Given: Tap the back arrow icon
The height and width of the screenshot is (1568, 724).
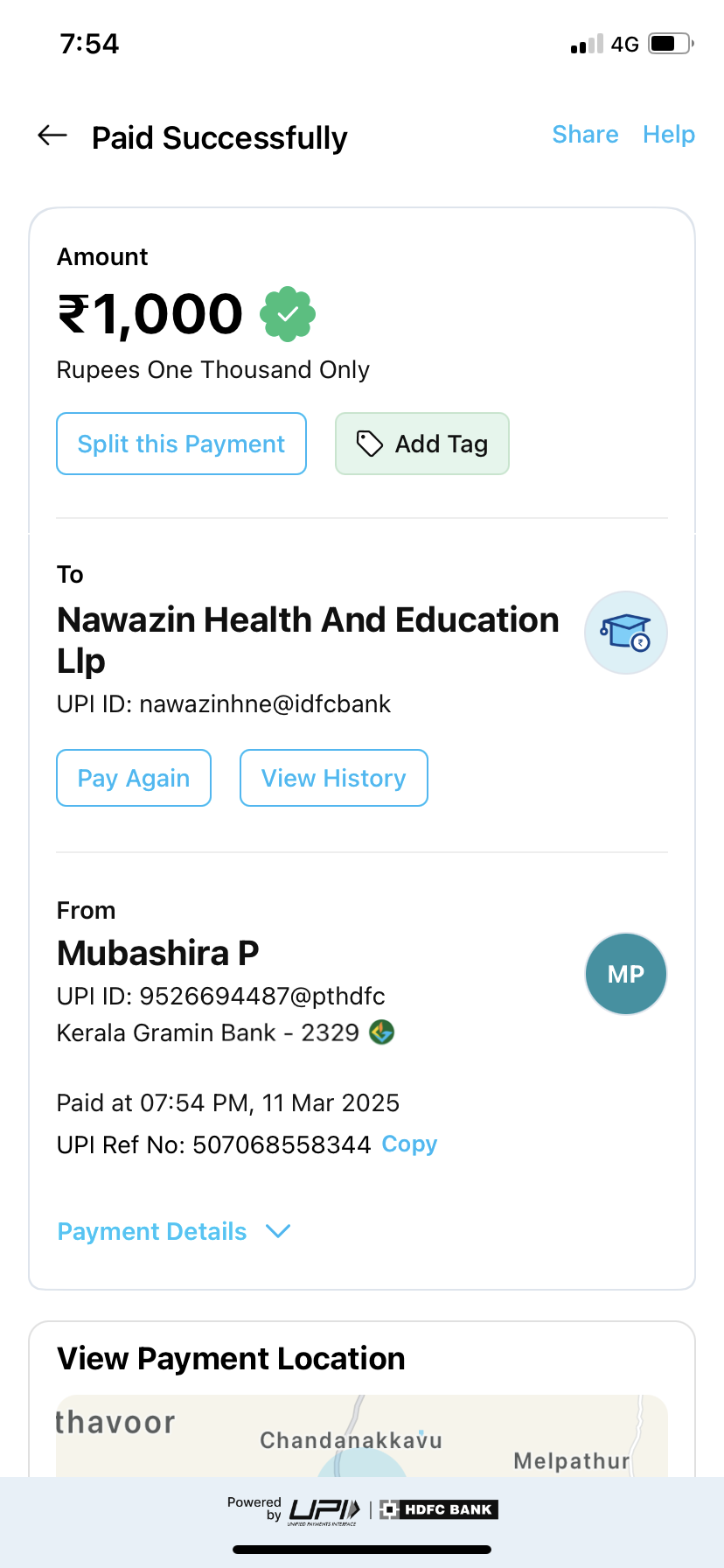Looking at the screenshot, I should tap(52, 136).
